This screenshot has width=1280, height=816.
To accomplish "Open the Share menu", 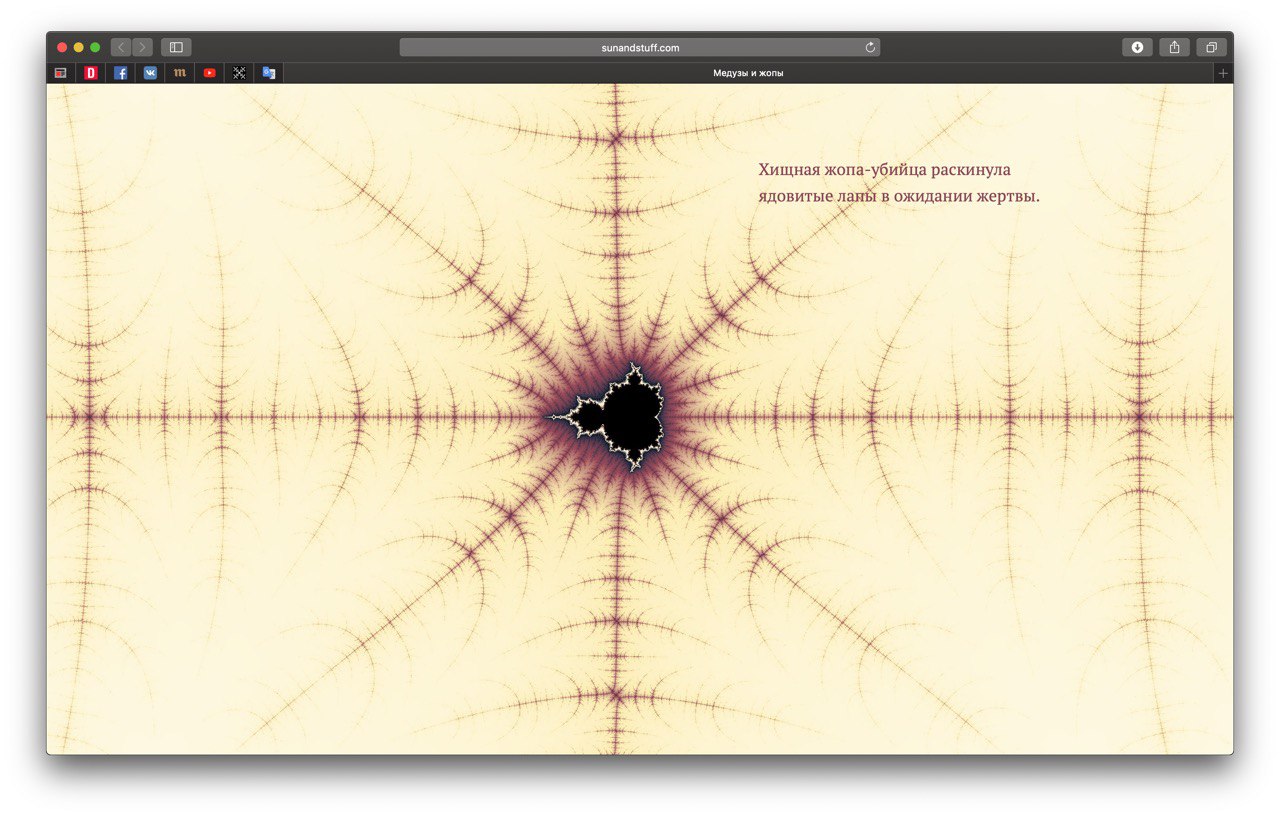I will (1174, 47).
